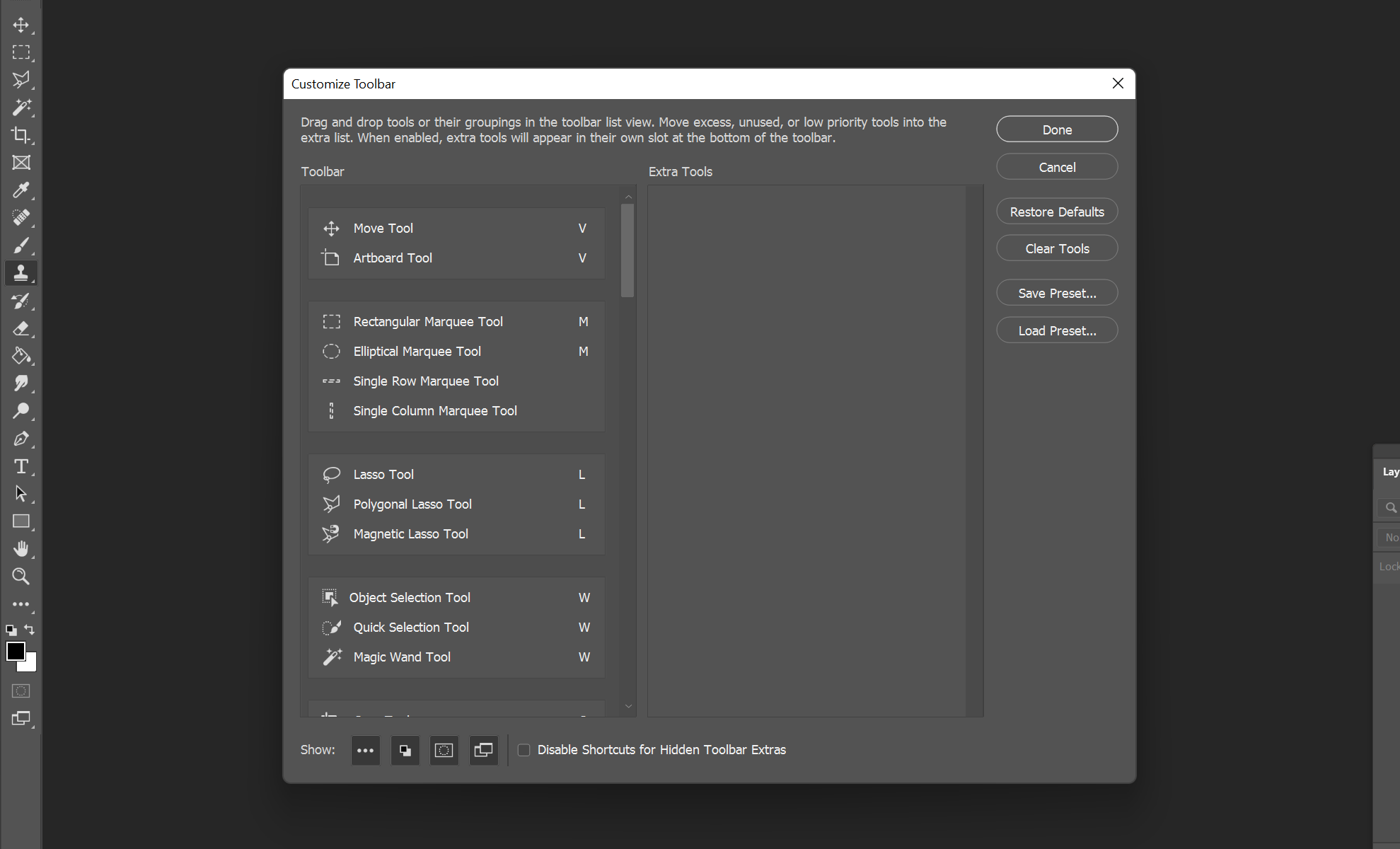Select Elliptical Marquee Tool list entry
Viewport: 1400px width, 849px height.
pyautogui.click(x=417, y=352)
